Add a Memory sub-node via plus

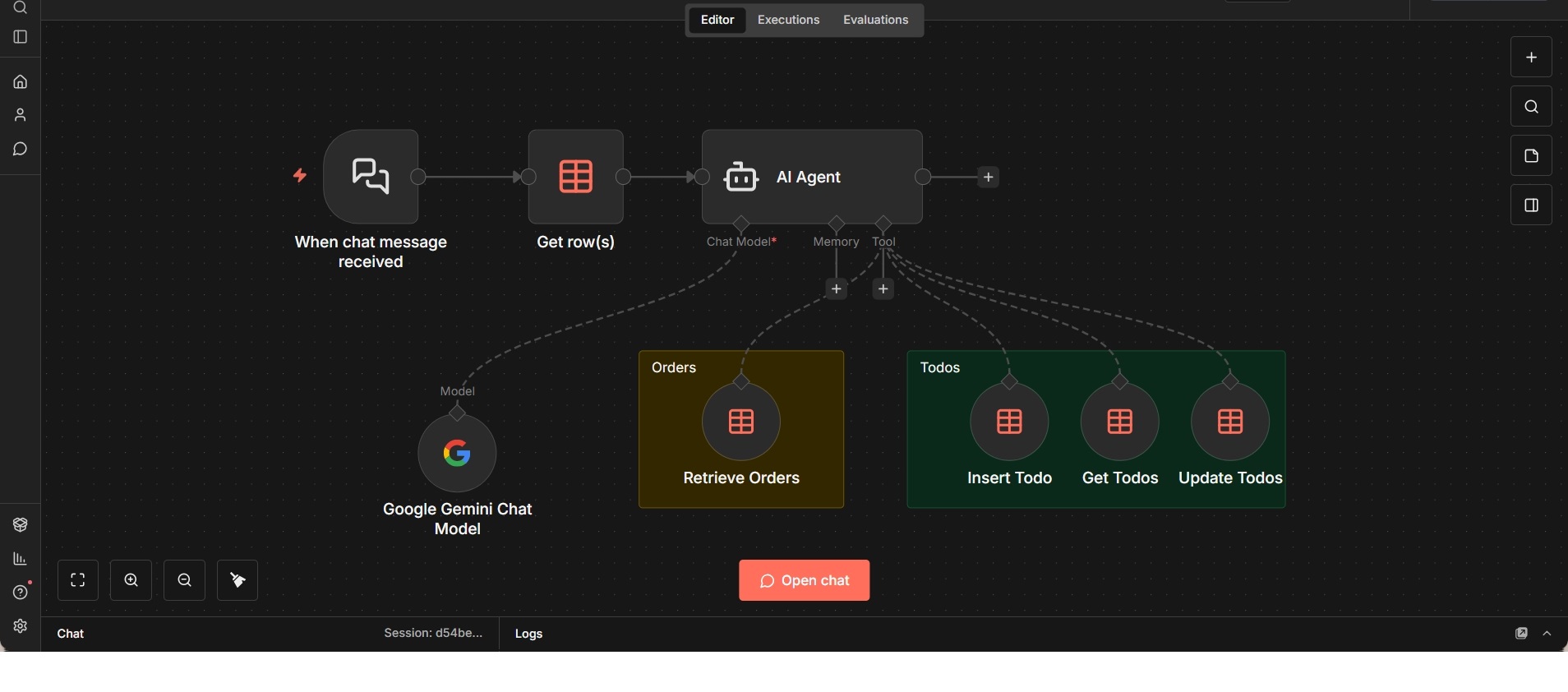tap(836, 289)
